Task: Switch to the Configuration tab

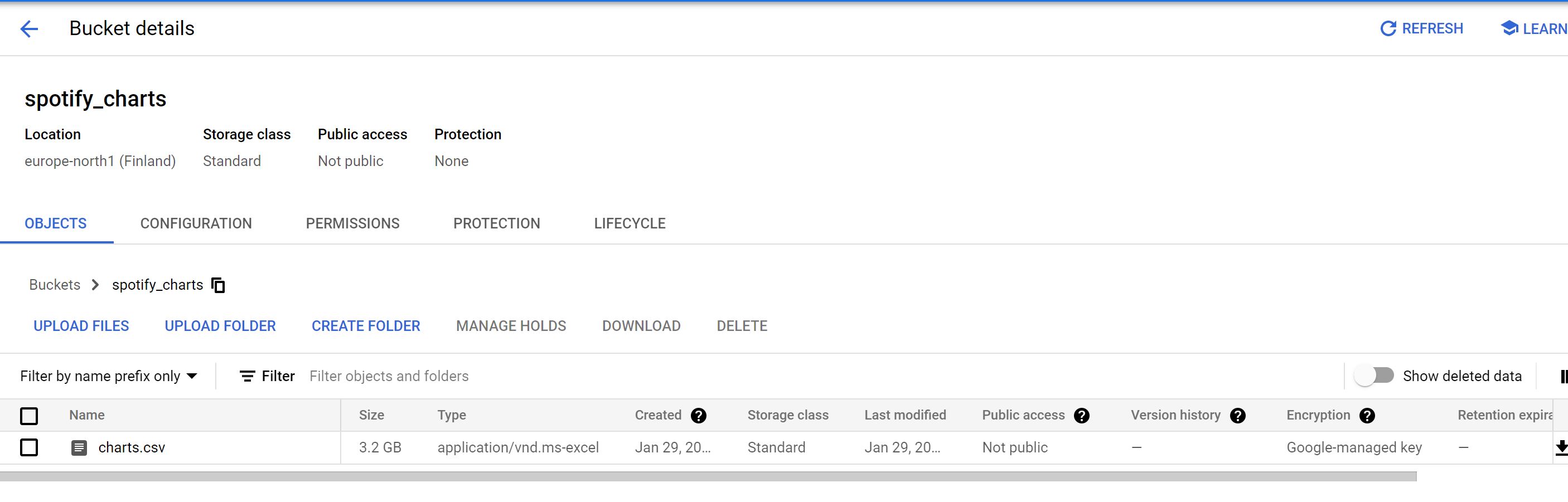Action: 196,223
